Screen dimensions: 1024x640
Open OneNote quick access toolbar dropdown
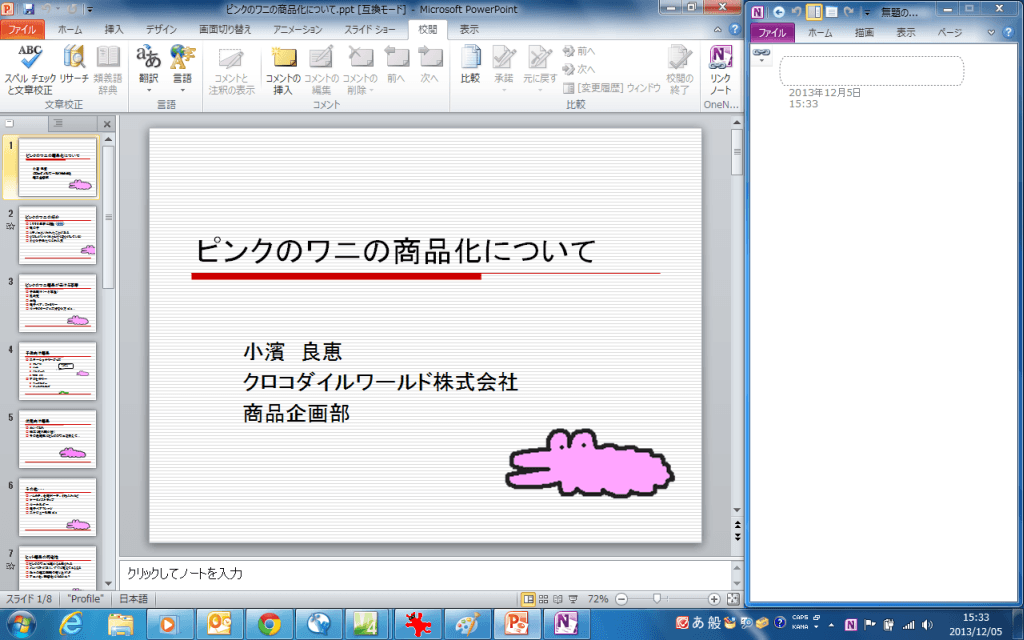pos(867,12)
